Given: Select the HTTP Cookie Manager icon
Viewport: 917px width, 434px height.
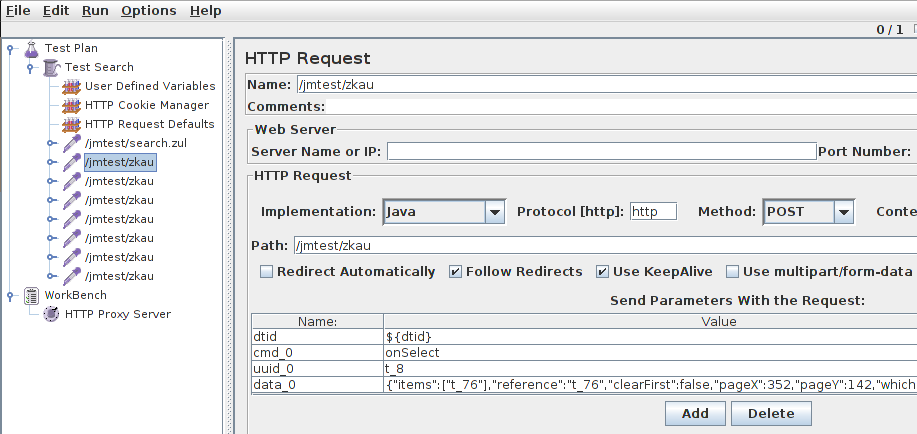Looking at the screenshot, I should (71, 105).
